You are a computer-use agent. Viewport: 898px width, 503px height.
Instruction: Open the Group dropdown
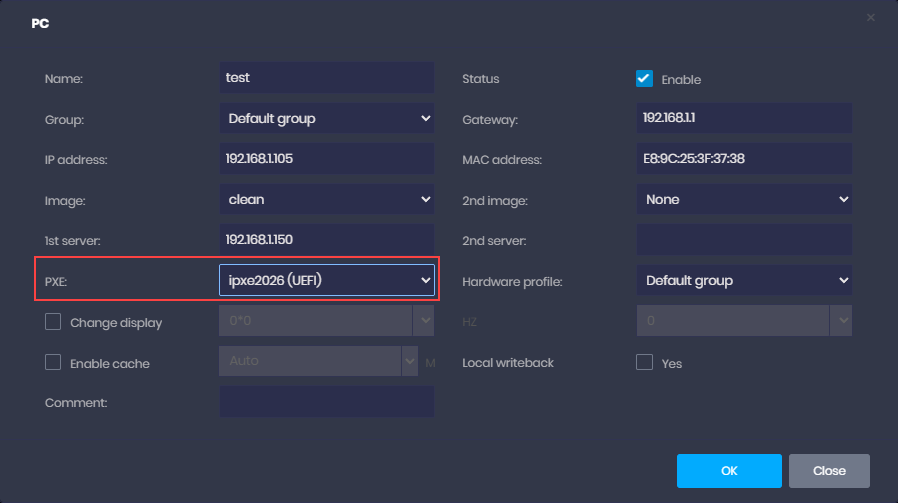[x=326, y=118]
